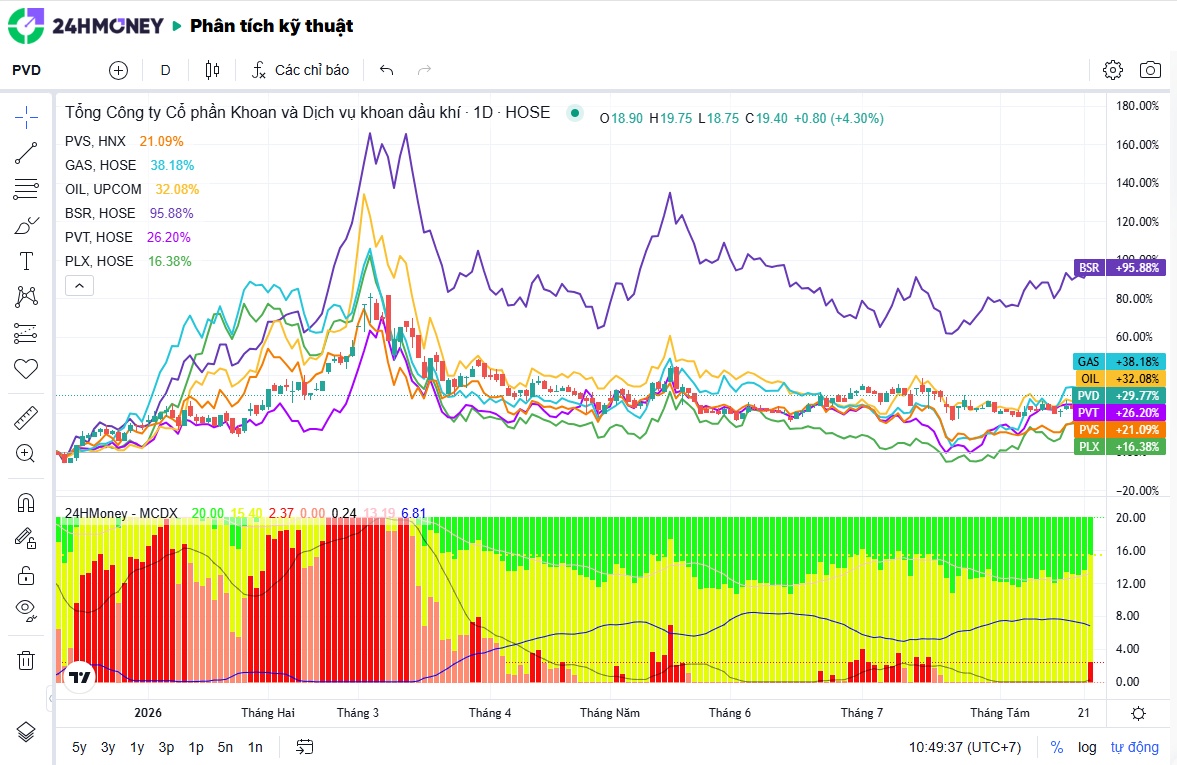Undo the last chart action
Viewport: 1177px width, 765px height.
387,70
